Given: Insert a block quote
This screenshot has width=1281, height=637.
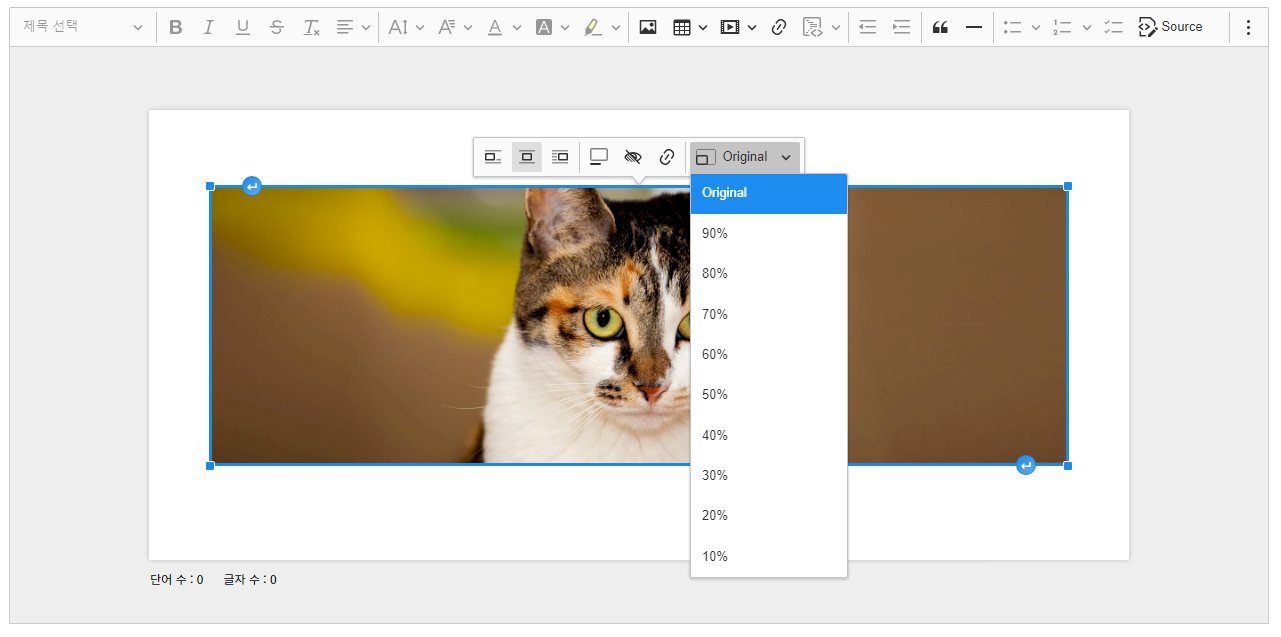Looking at the screenshot, I should [939, 27].
